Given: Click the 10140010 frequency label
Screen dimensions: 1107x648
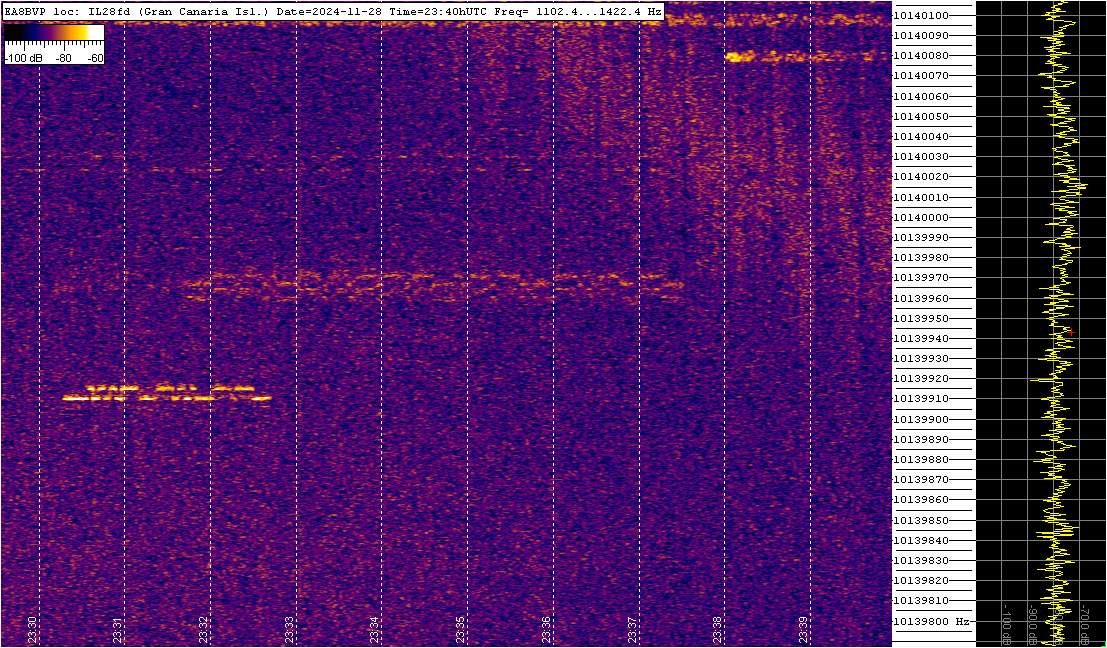Looking at the screenshot, I should click(x=920, y=198).
